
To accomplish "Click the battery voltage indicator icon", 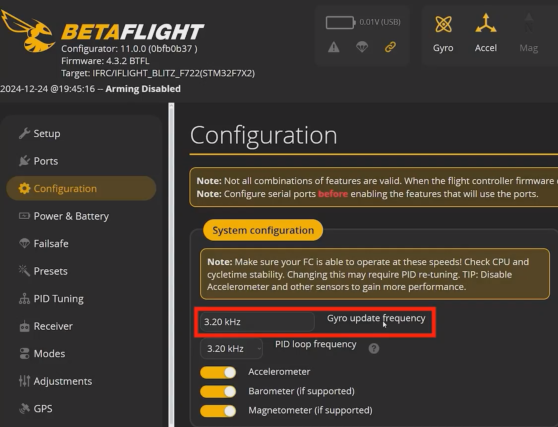I will pos(341,22).
